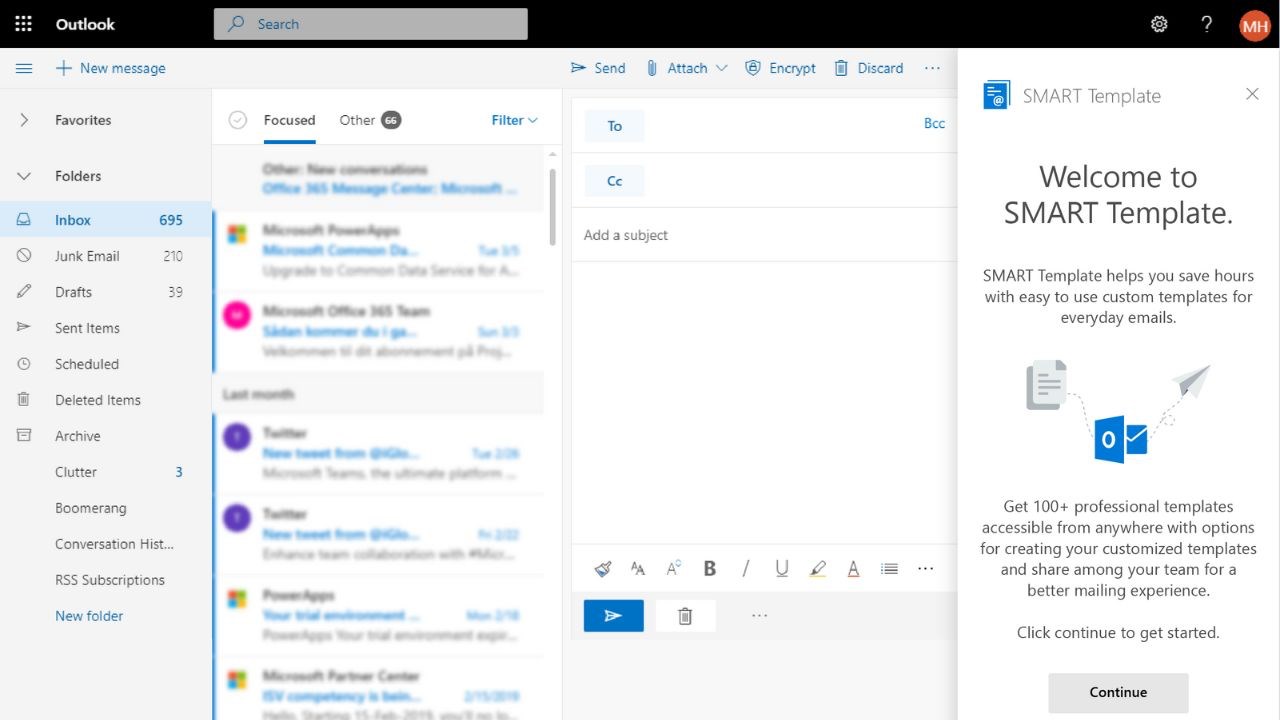
Task: Open the Attach dropdown
Action: [x=689, y=68]
